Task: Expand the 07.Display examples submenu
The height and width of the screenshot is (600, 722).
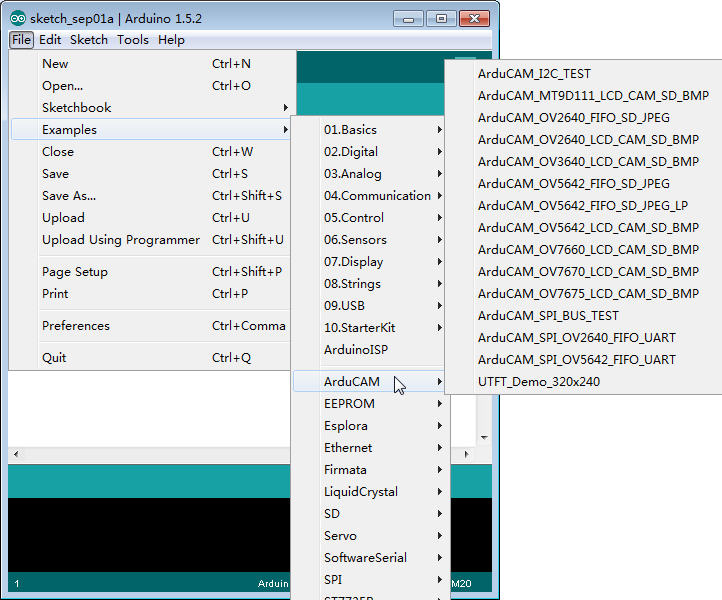Action: point(369,262)
